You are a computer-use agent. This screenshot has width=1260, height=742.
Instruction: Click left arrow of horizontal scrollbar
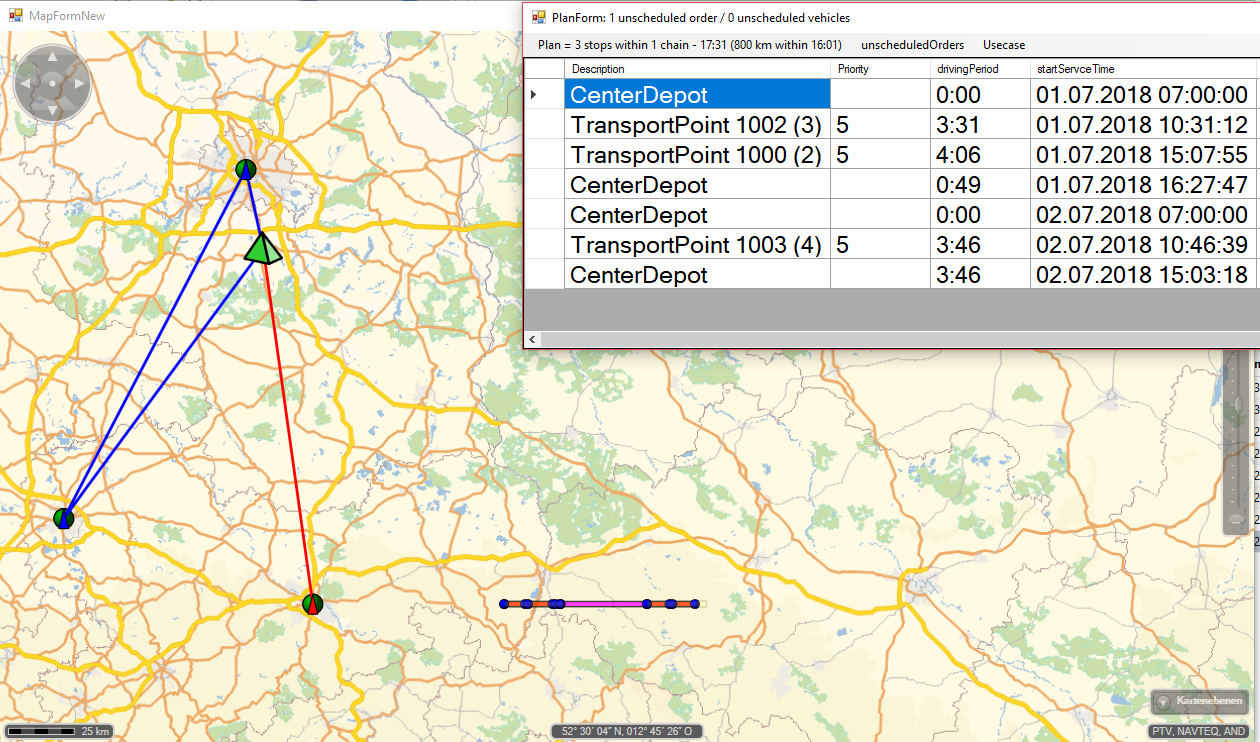[x=533, y=340]
